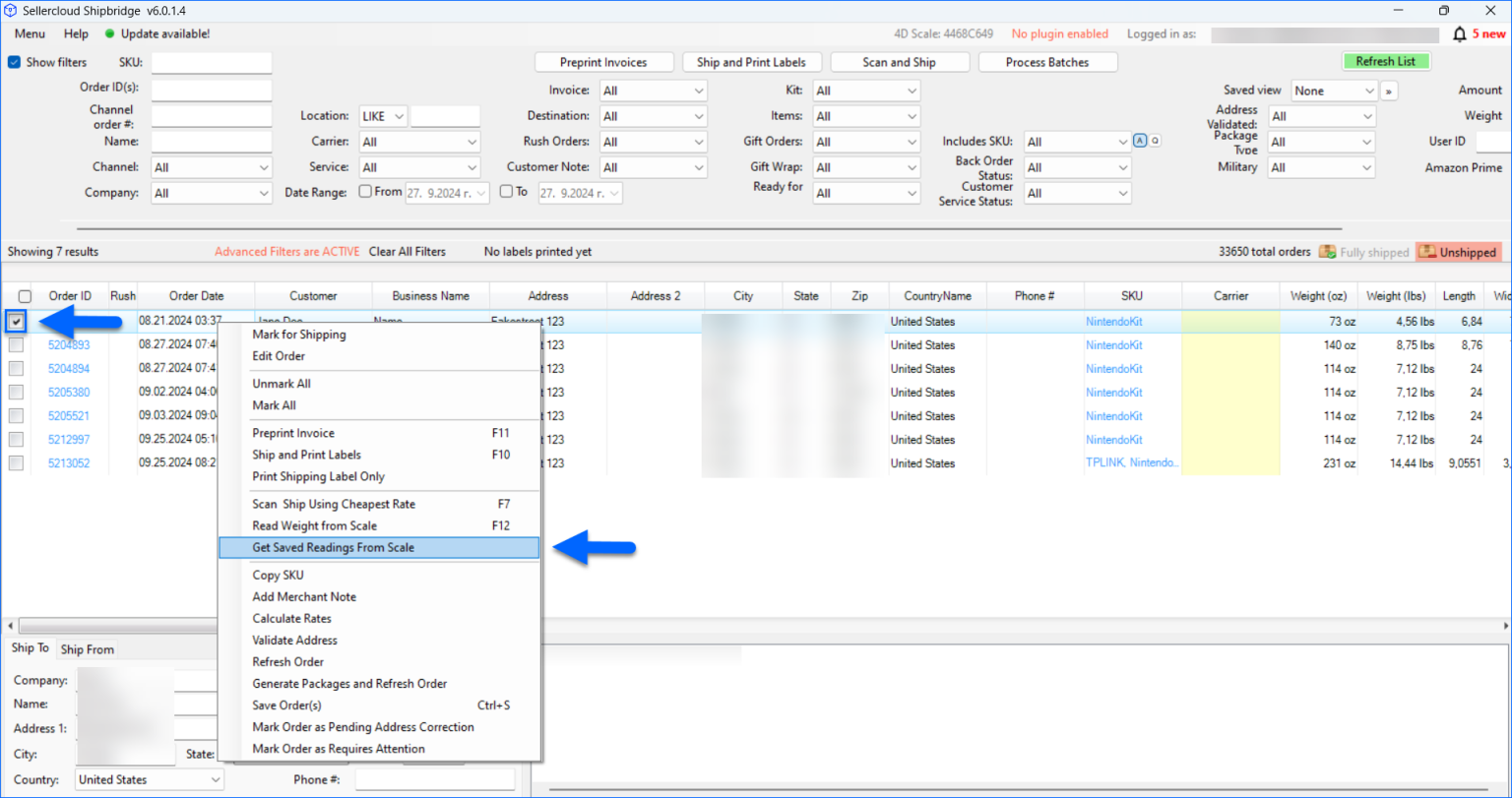The width and height of the screenshot is (1512, 798).
Task: Click the magnifier icon next to Includes SKU
Action: (x=1154, y=141)
